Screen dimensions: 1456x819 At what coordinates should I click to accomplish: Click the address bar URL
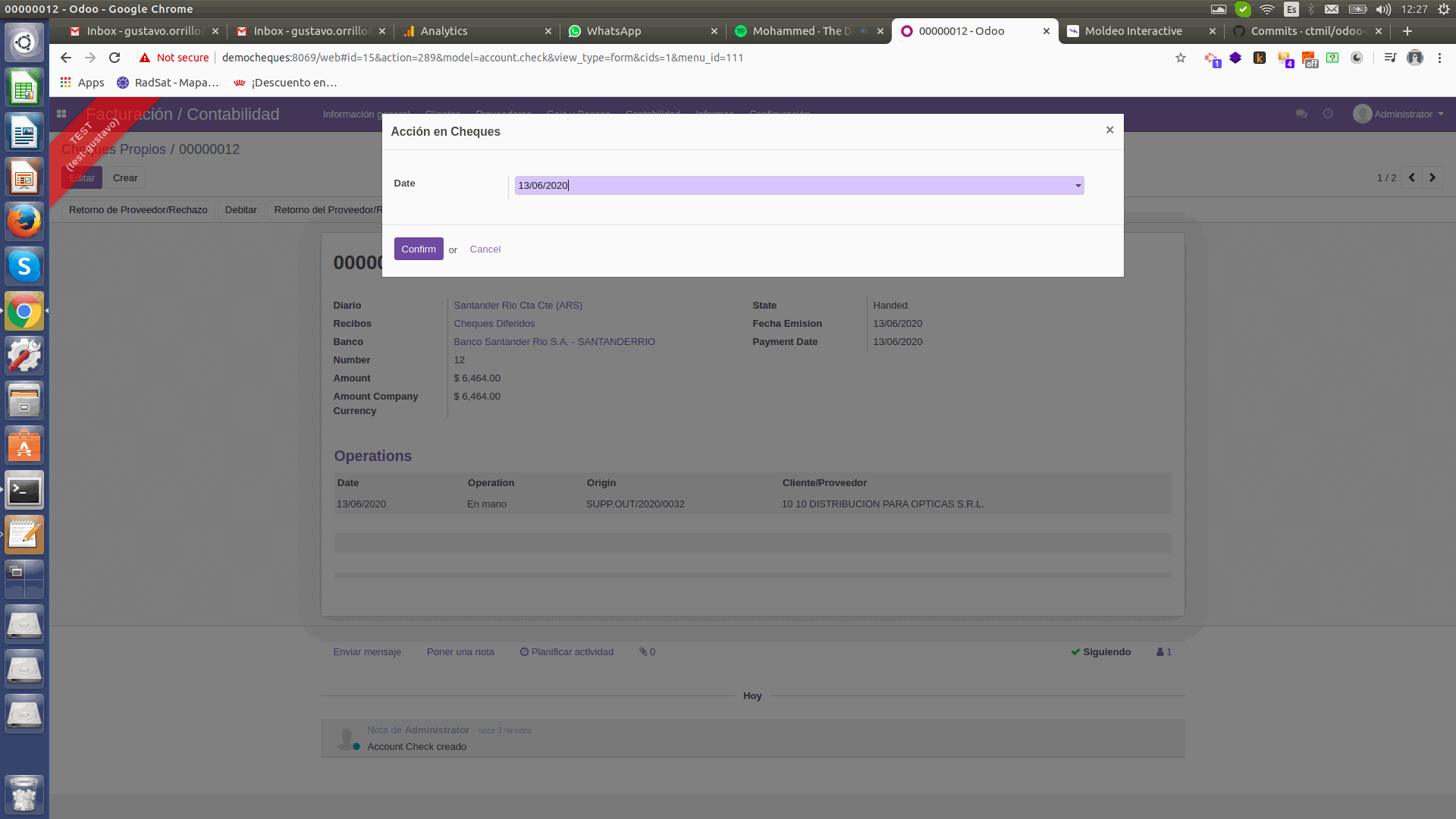pyautogui.click(x=482, y=58)
